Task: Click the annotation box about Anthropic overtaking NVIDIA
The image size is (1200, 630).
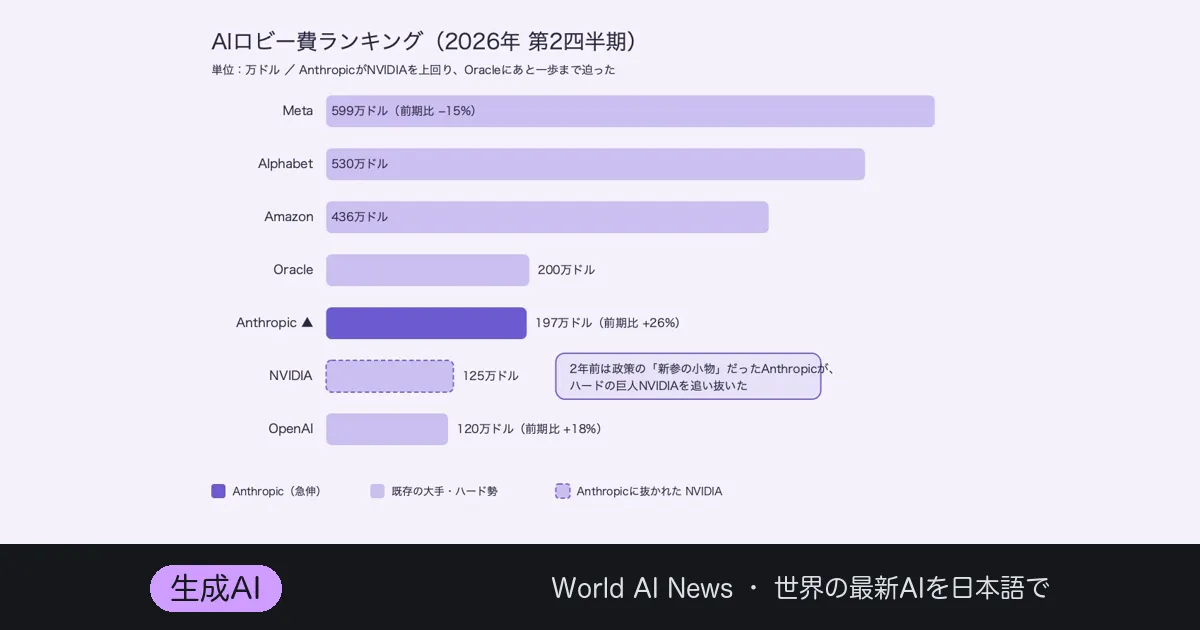Action: 688,376
